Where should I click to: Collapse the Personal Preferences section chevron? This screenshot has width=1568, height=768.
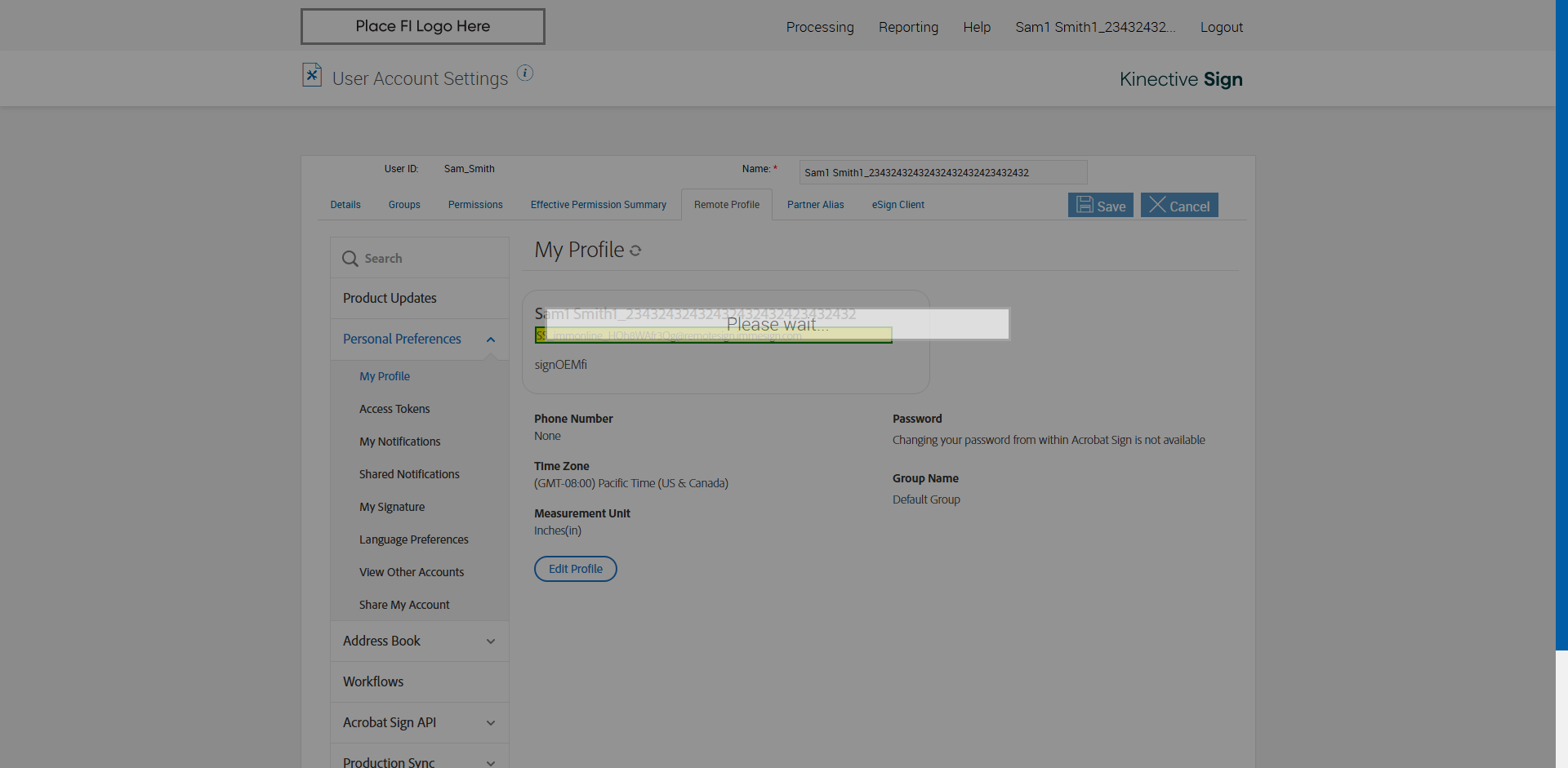(x=491, y=340)
